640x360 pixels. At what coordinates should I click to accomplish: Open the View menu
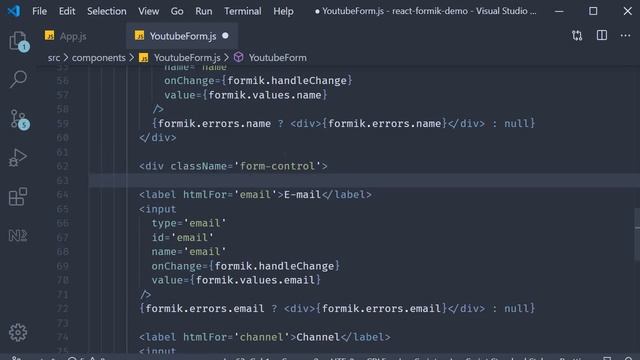coord(149,11)
